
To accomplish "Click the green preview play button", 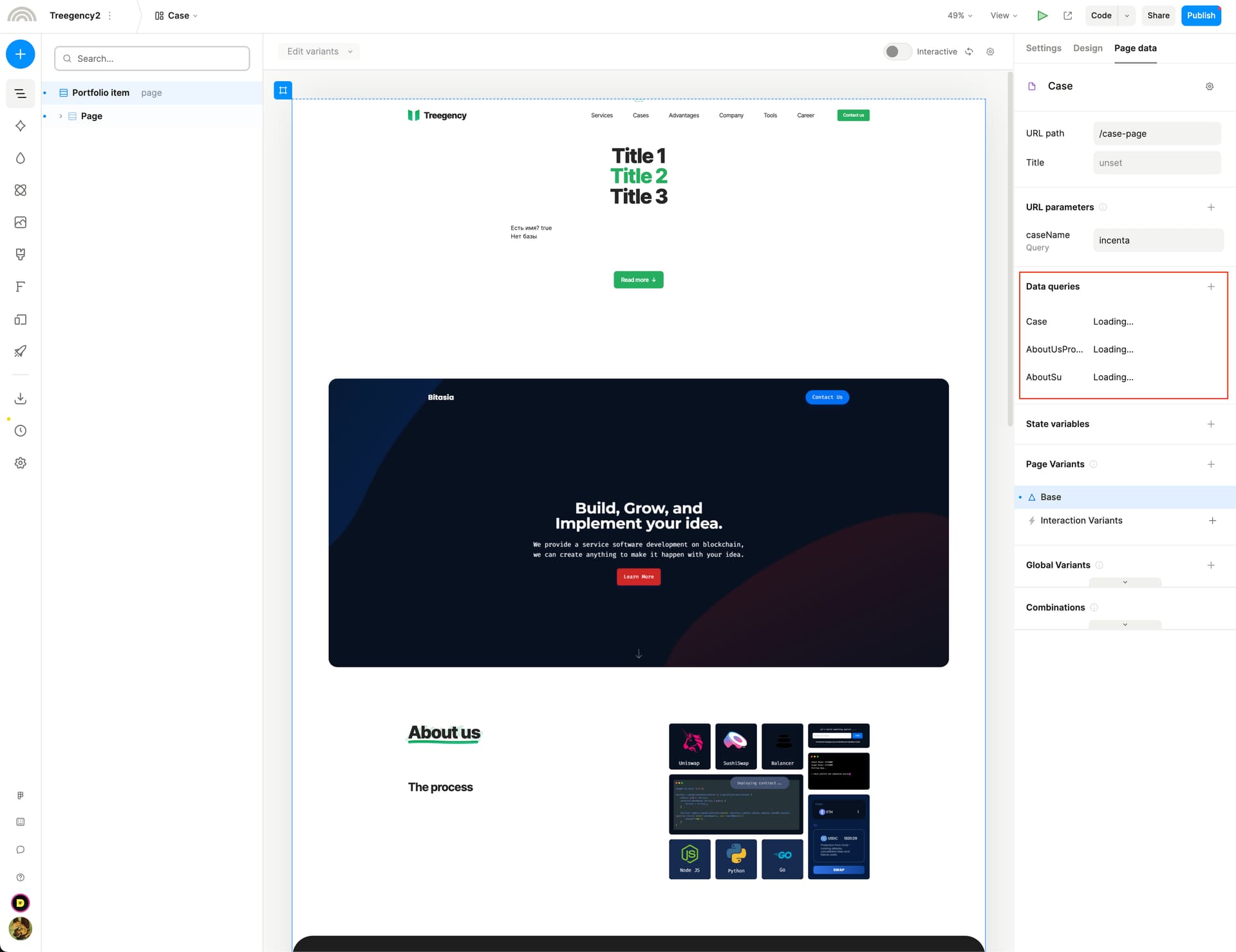I will click(x=1042, y=15).
